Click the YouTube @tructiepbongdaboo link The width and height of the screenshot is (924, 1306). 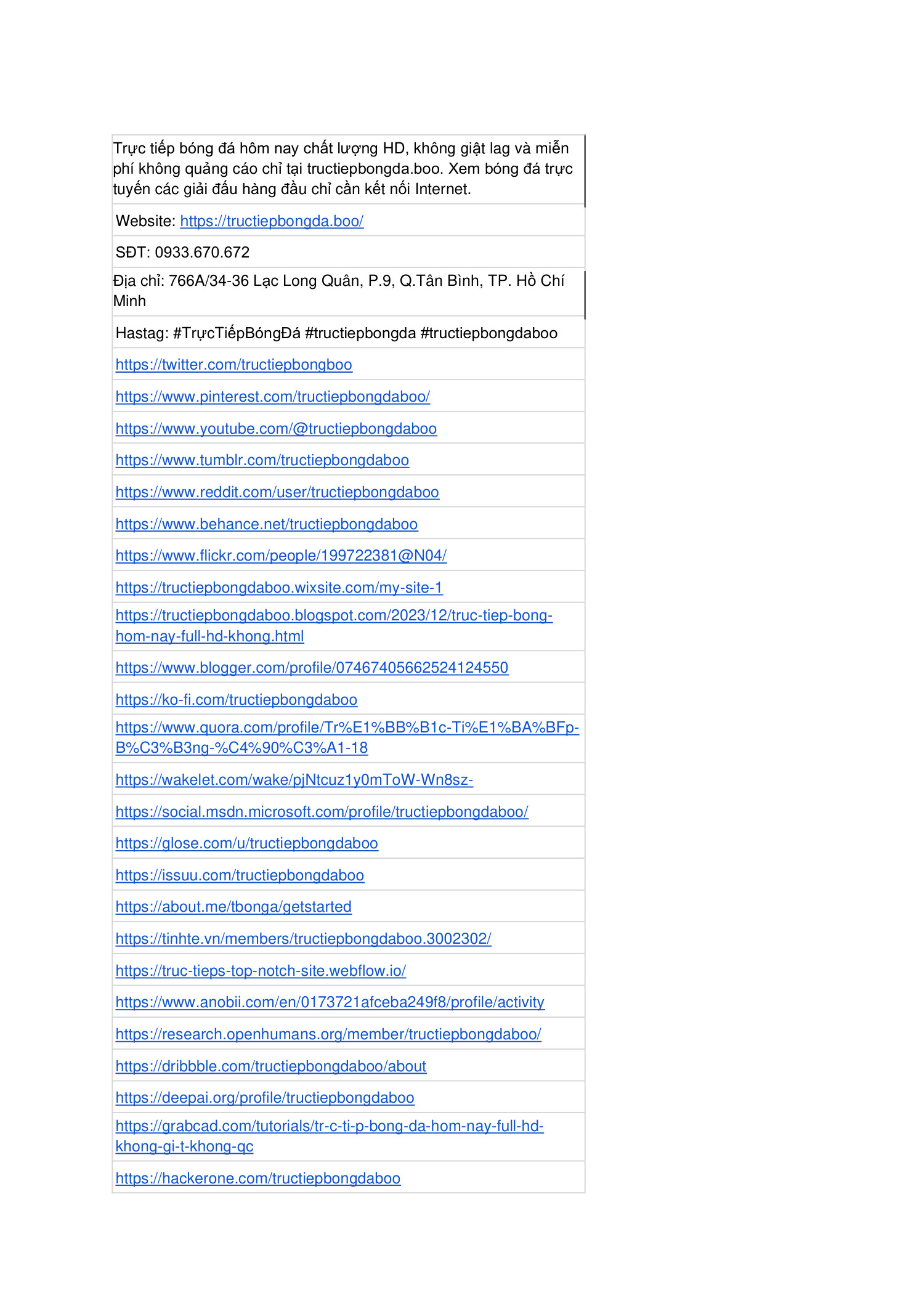coord(276,429)
